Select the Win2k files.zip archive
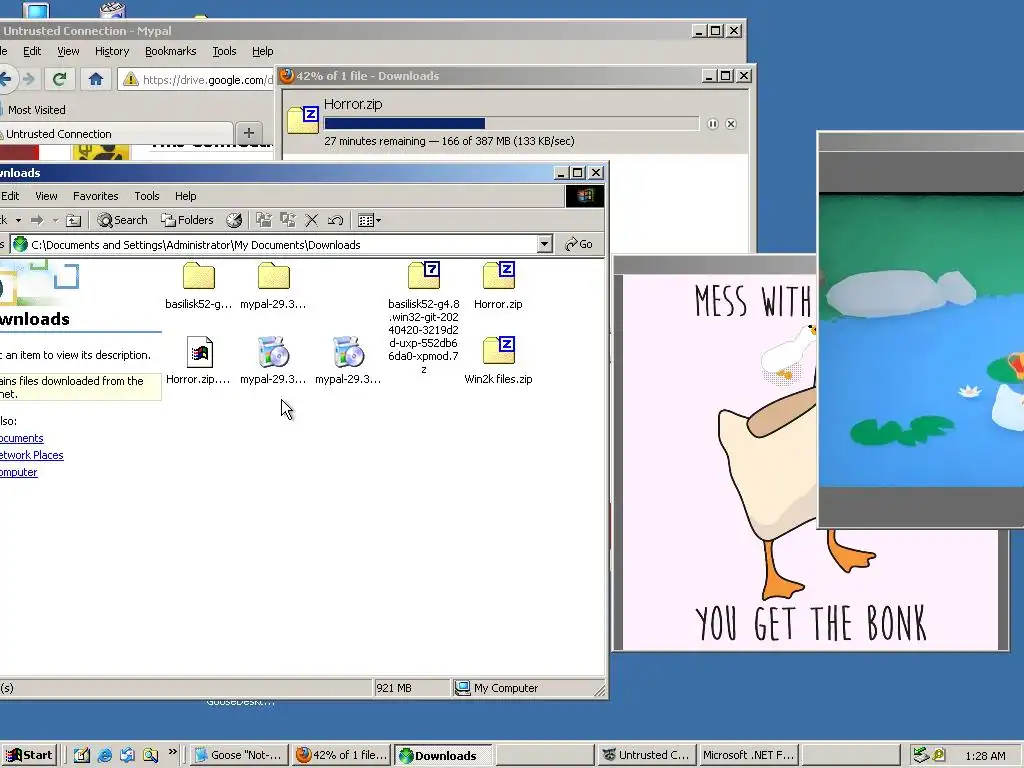Viewport: 1024px width, 768px height. pyautogui.click(x=498, y=360)
